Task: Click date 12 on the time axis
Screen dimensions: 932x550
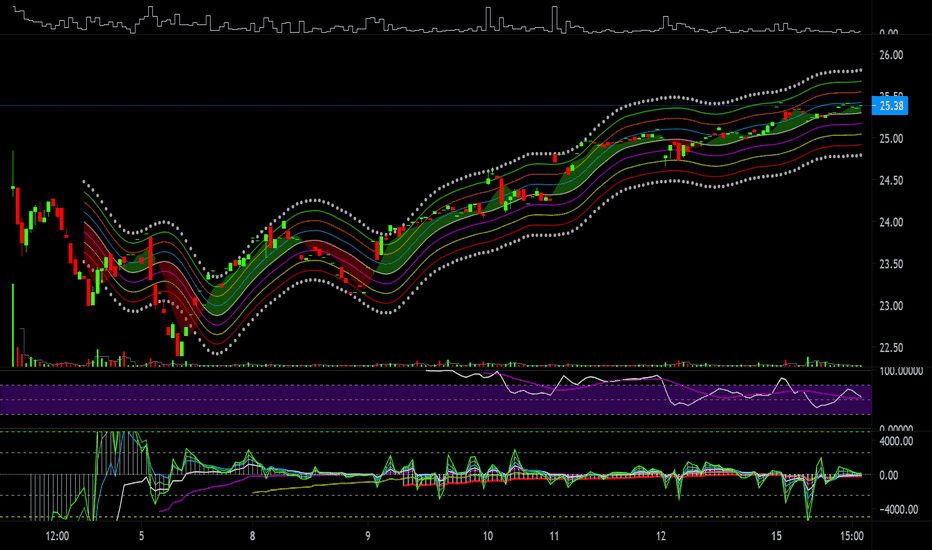Action: [661, 536]
